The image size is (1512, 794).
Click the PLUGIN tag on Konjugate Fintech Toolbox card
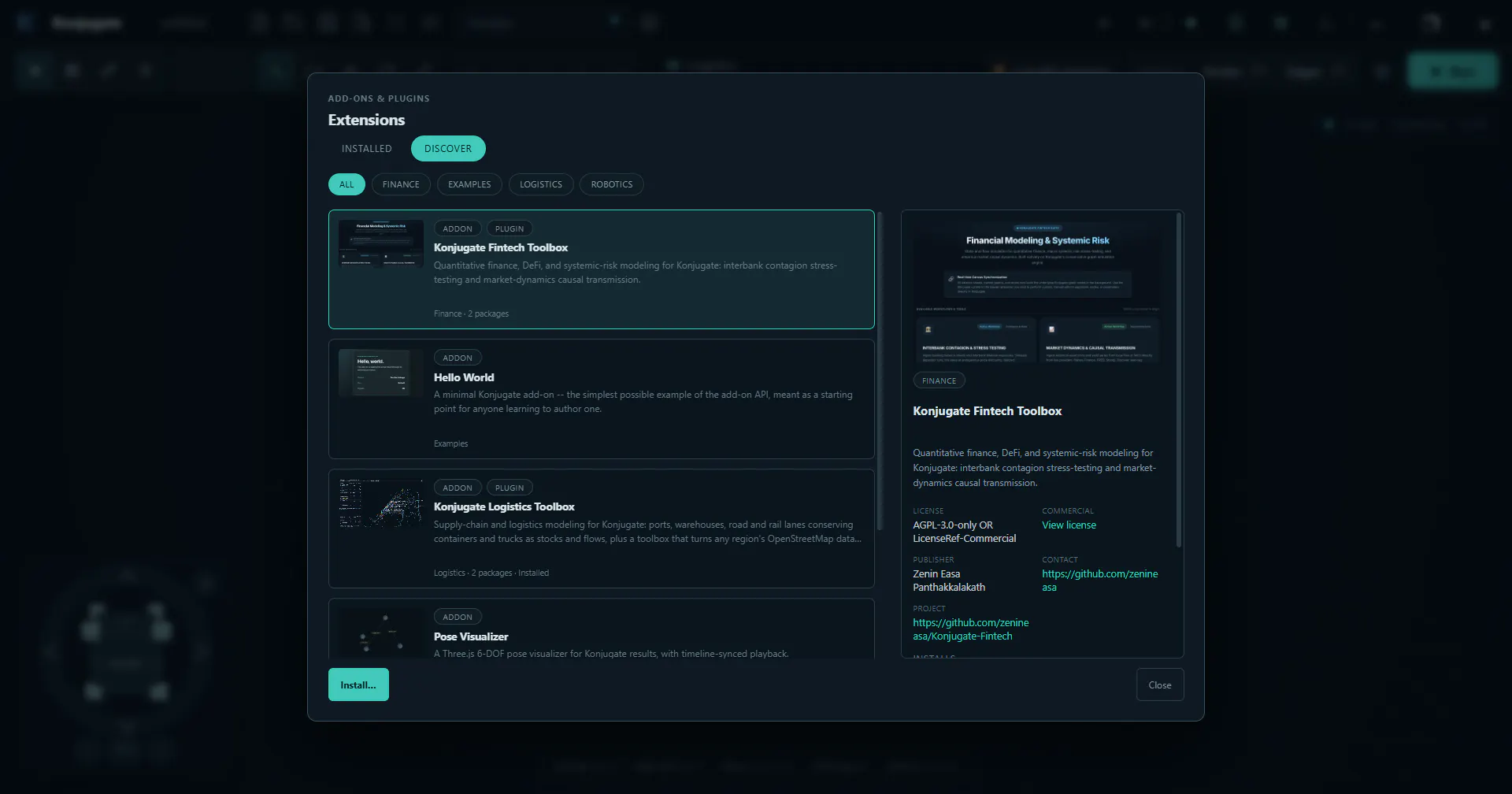[x=510, y=228]
